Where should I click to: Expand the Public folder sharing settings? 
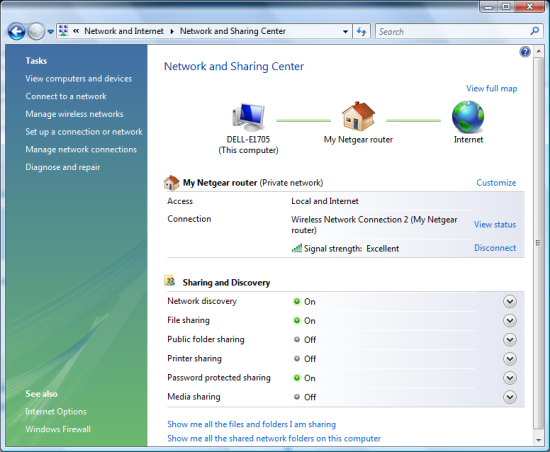coord(509,339)
